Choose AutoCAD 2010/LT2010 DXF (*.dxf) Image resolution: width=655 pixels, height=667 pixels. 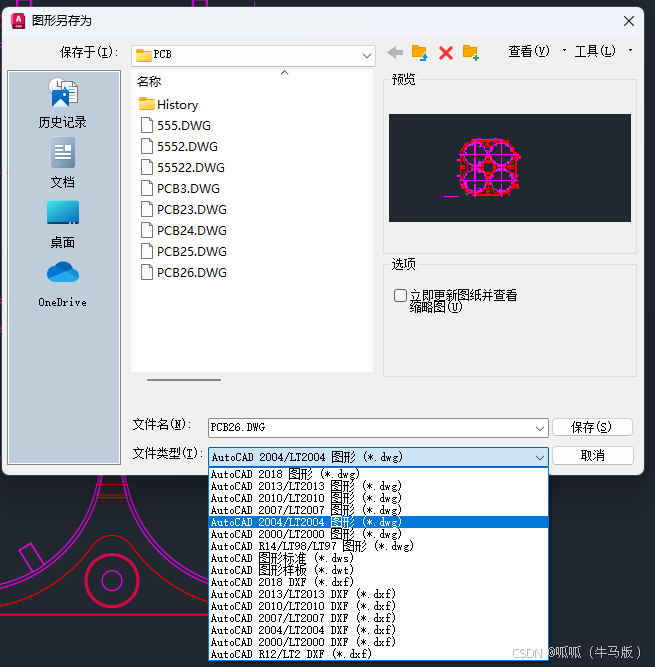click(x=378, y=606)
